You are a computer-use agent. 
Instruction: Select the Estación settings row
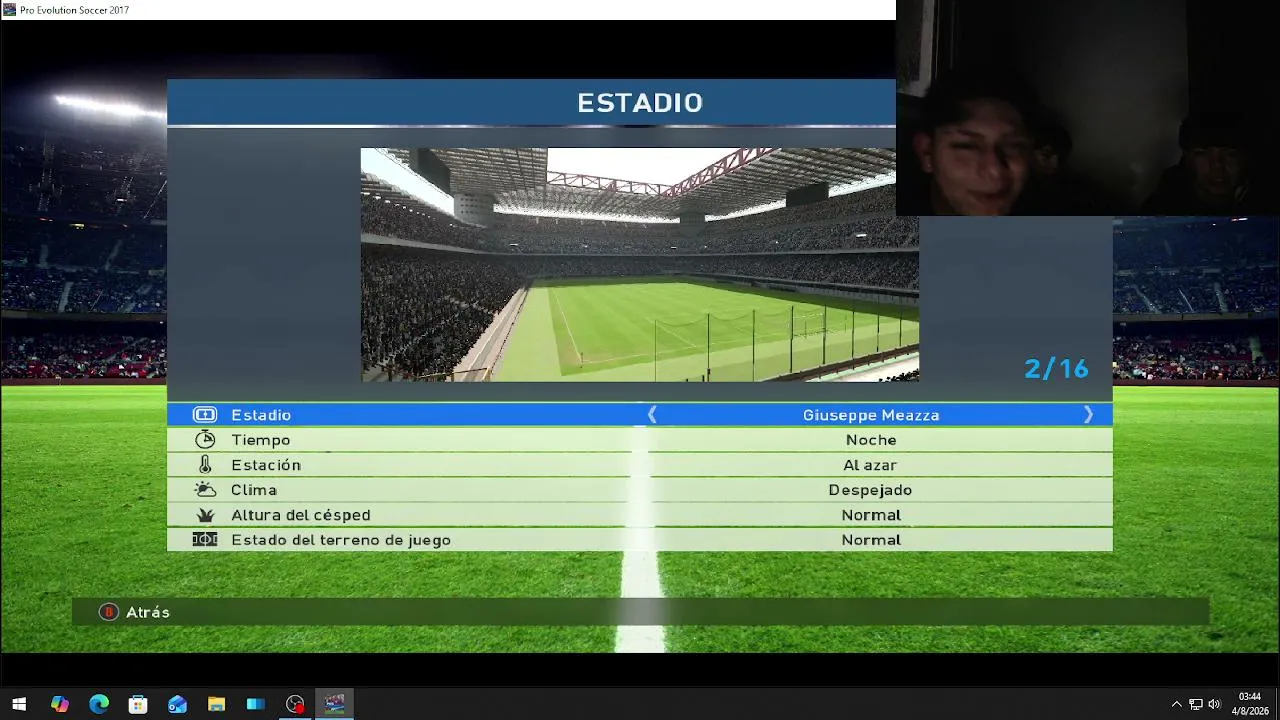pos(640,465)
